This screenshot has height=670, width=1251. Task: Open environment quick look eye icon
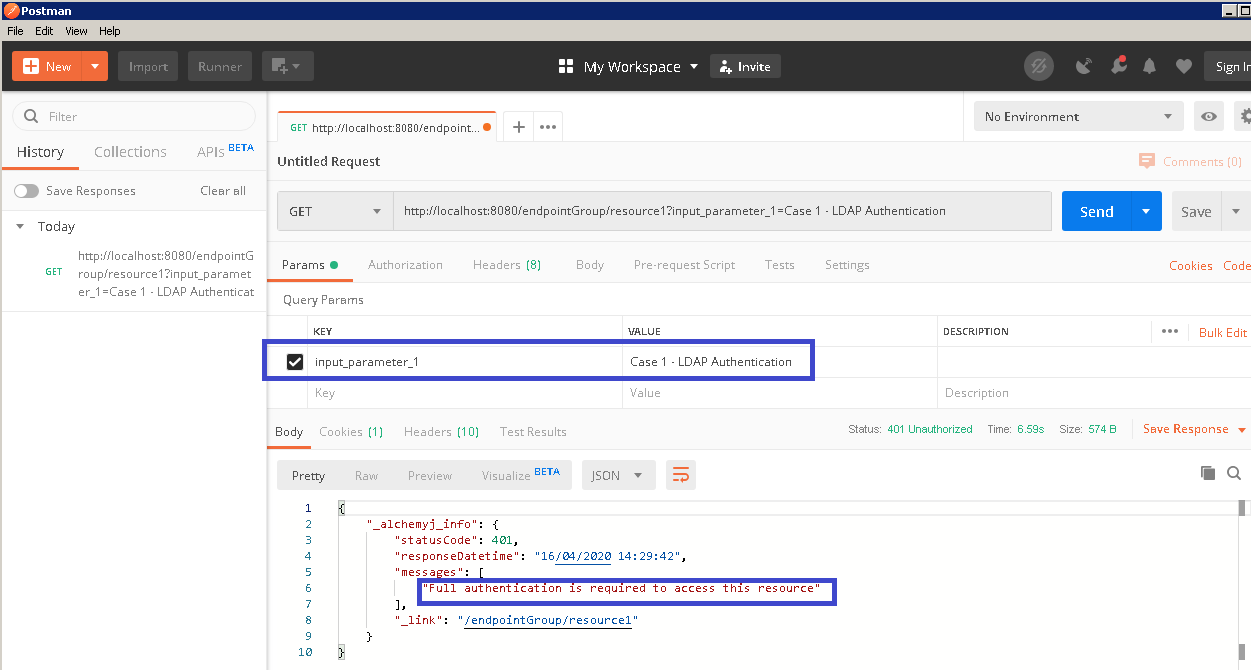pos(1209,116)
